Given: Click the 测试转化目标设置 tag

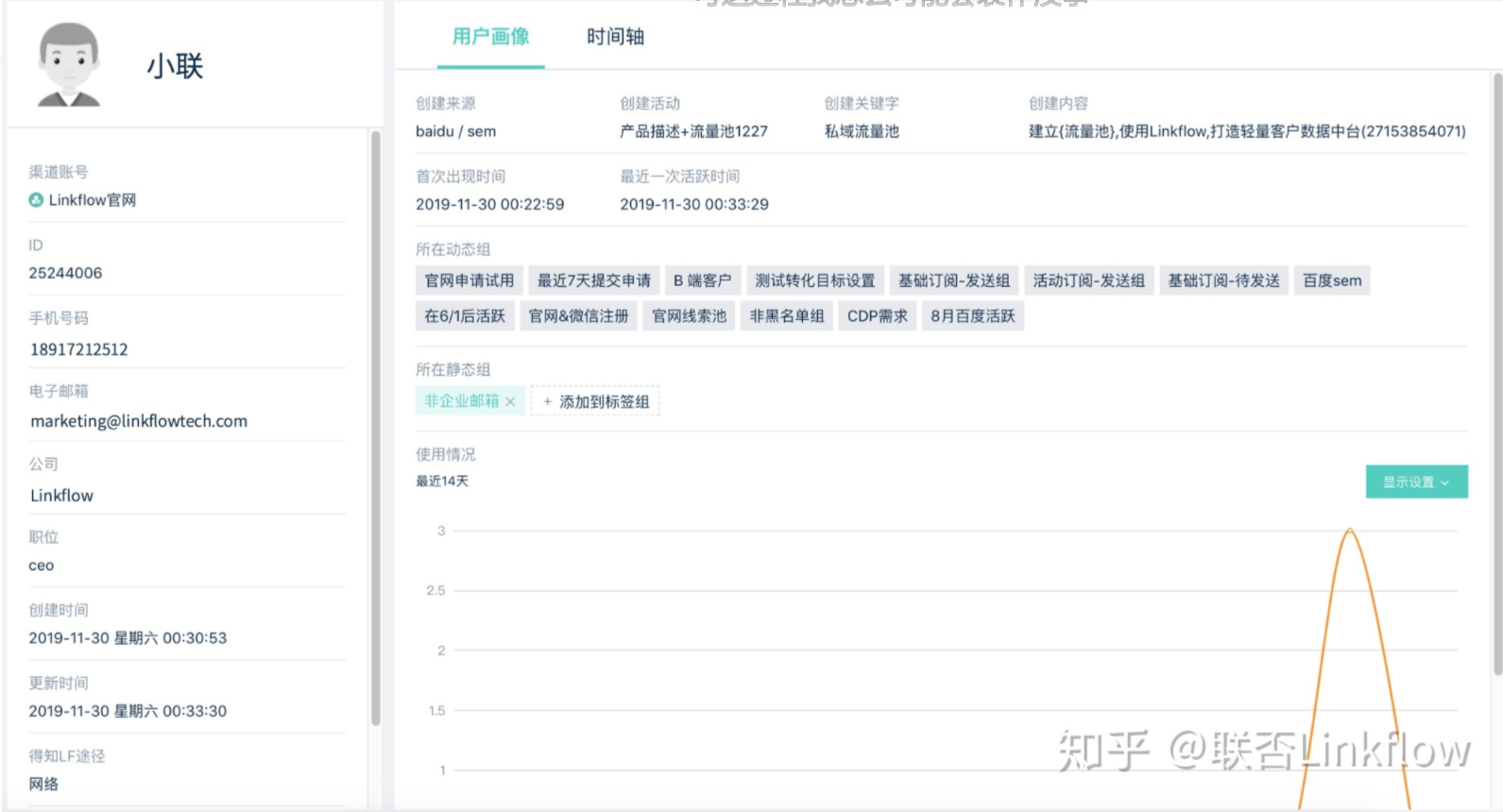Looking at the screenshot, I should click(815, 280).
